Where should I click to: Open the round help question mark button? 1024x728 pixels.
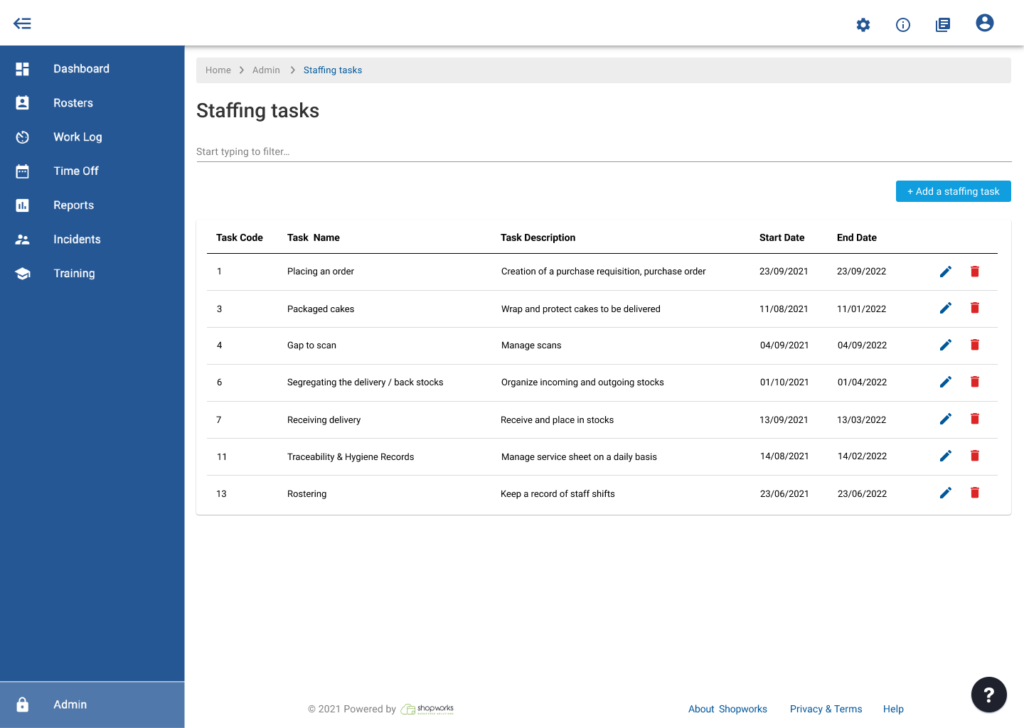click(x=988, y=694)
